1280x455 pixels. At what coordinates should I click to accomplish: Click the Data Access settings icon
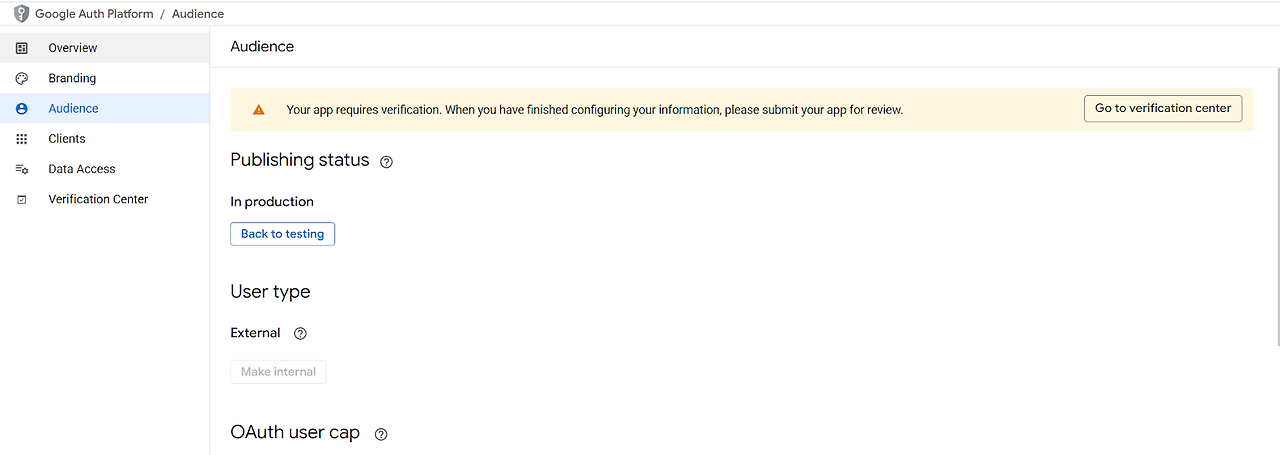pyautogui.click(x=22, y=169)
